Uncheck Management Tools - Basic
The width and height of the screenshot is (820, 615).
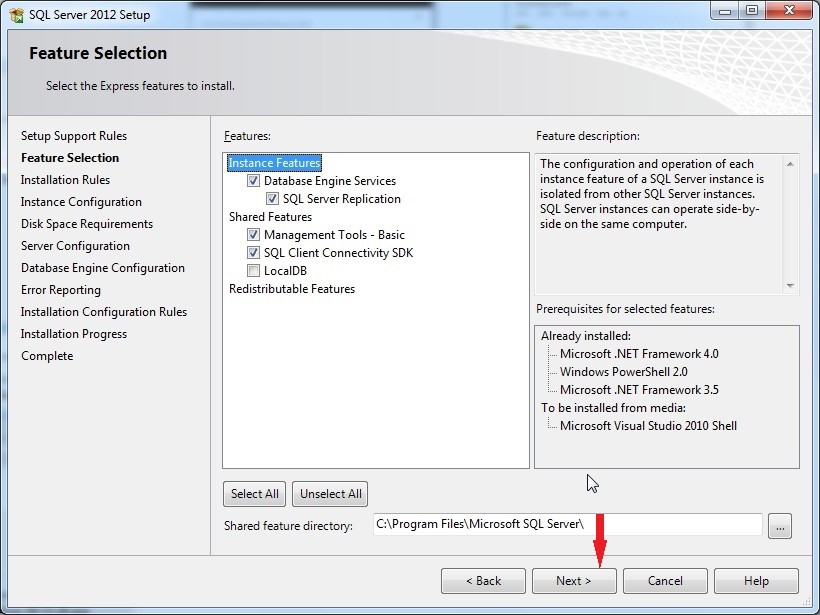pos(253,235)
